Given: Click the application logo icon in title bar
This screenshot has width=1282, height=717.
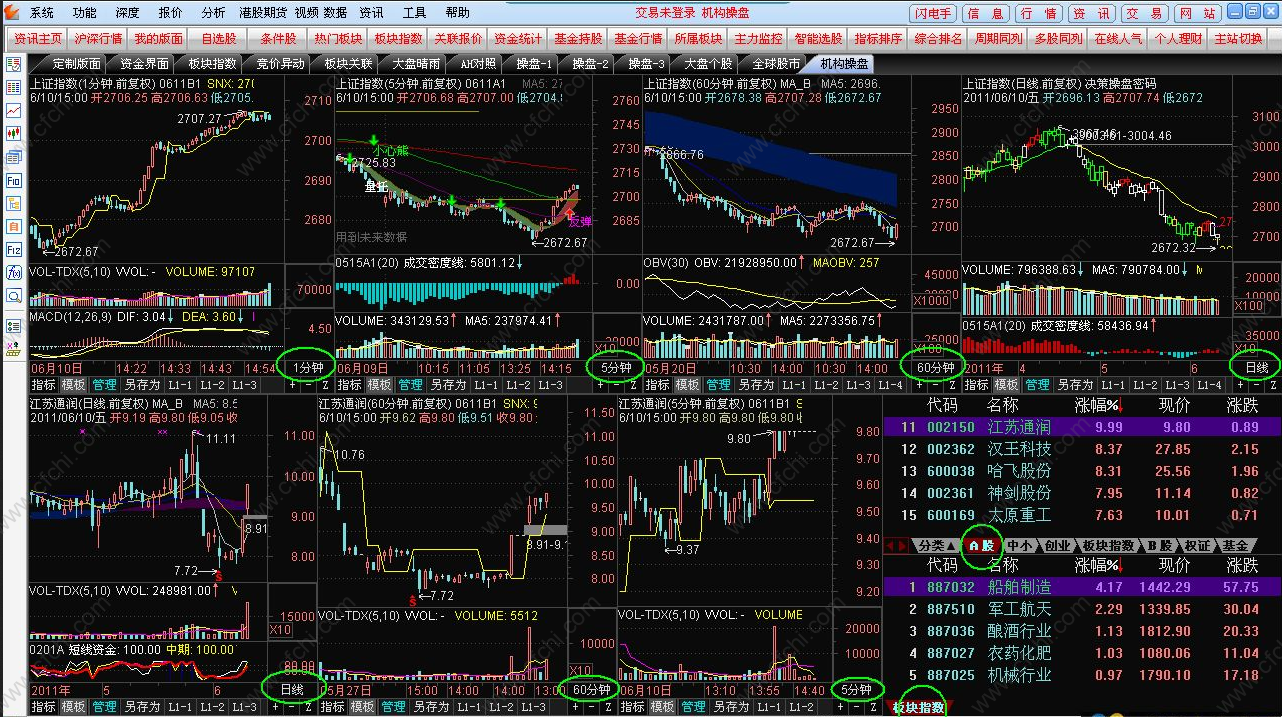Looking at the screenshot, I should click(10, 12).
